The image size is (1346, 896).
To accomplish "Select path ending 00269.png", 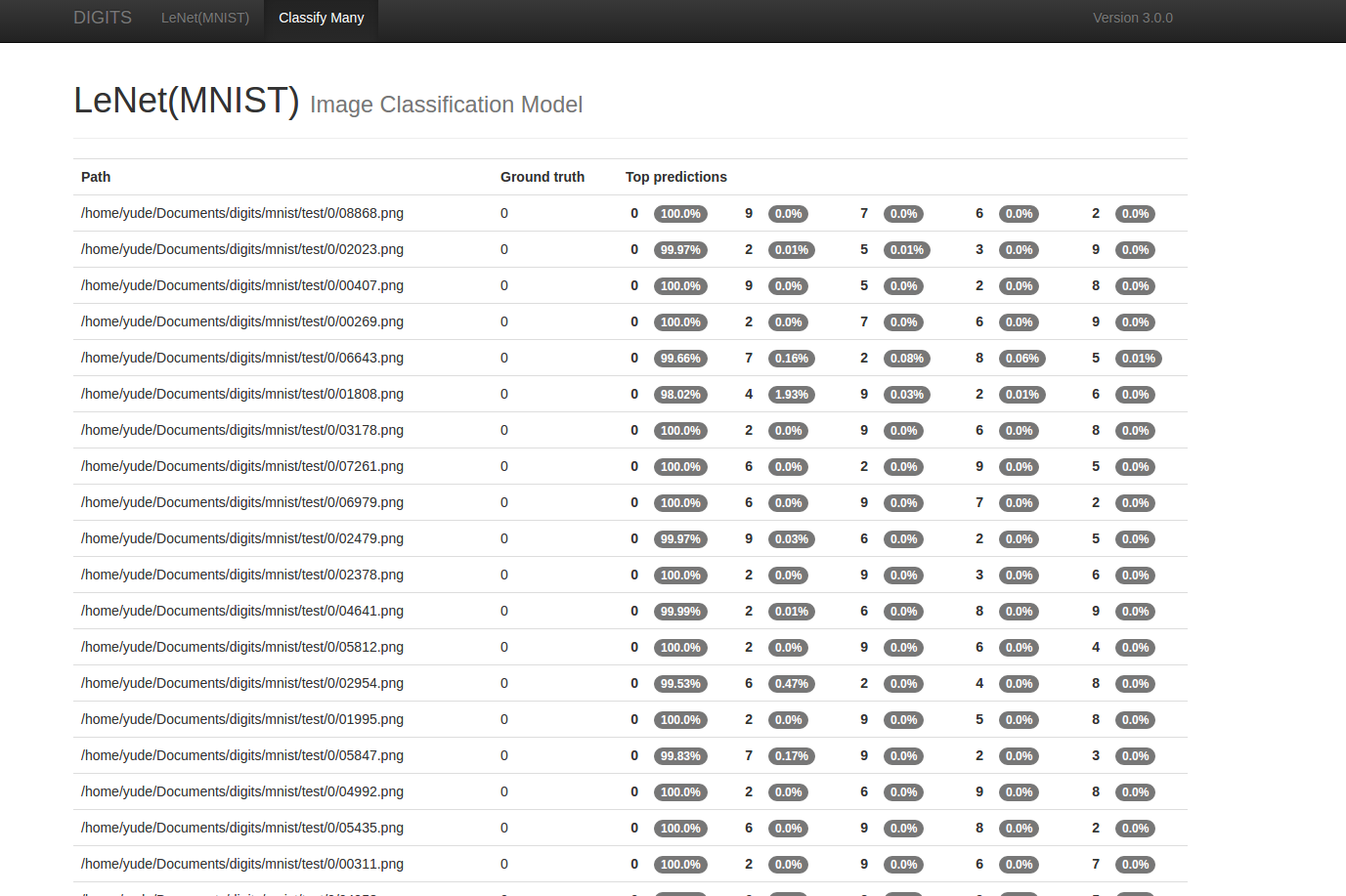I will [x=242, y=321].
